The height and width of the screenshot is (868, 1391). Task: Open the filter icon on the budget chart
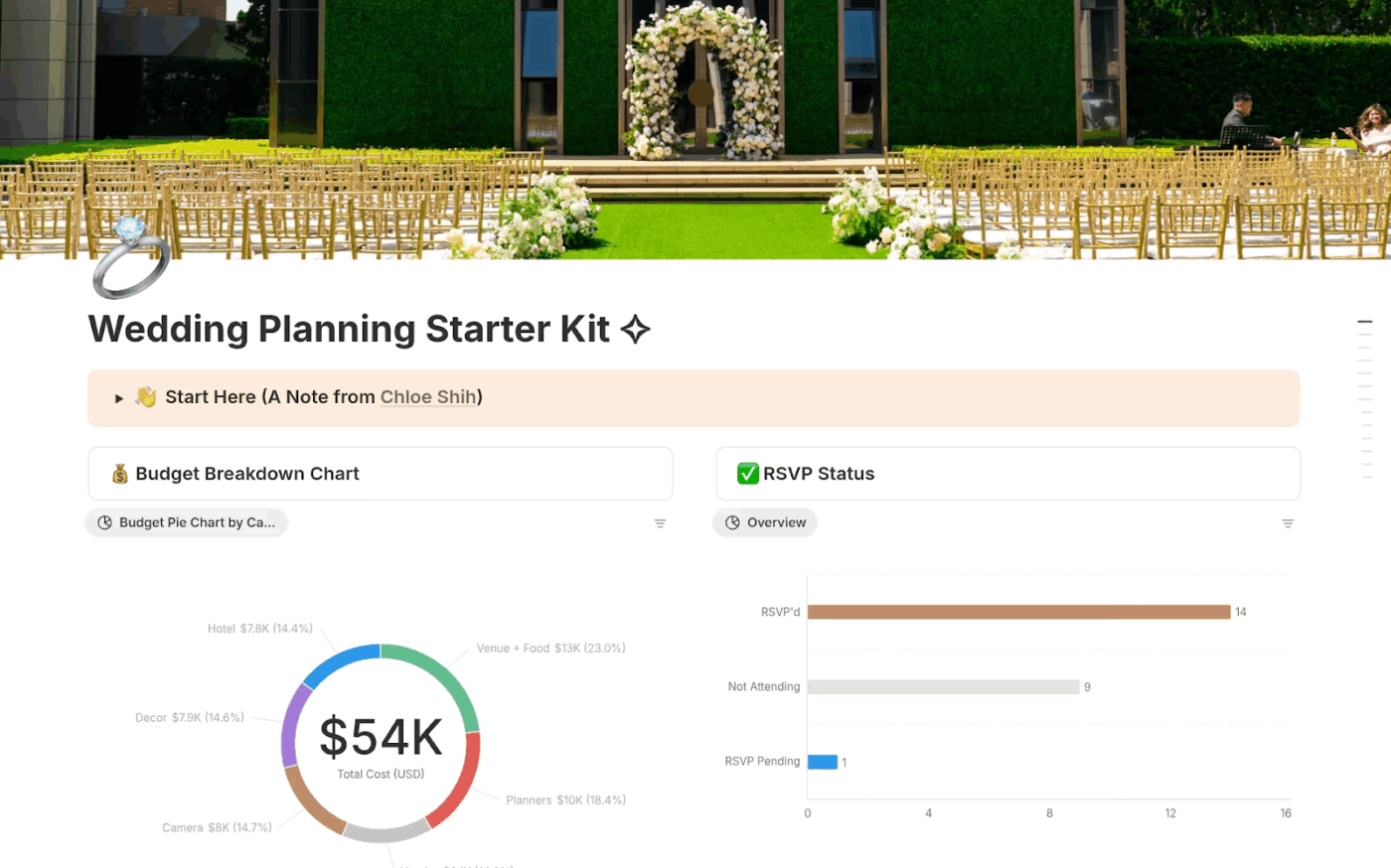660,523
